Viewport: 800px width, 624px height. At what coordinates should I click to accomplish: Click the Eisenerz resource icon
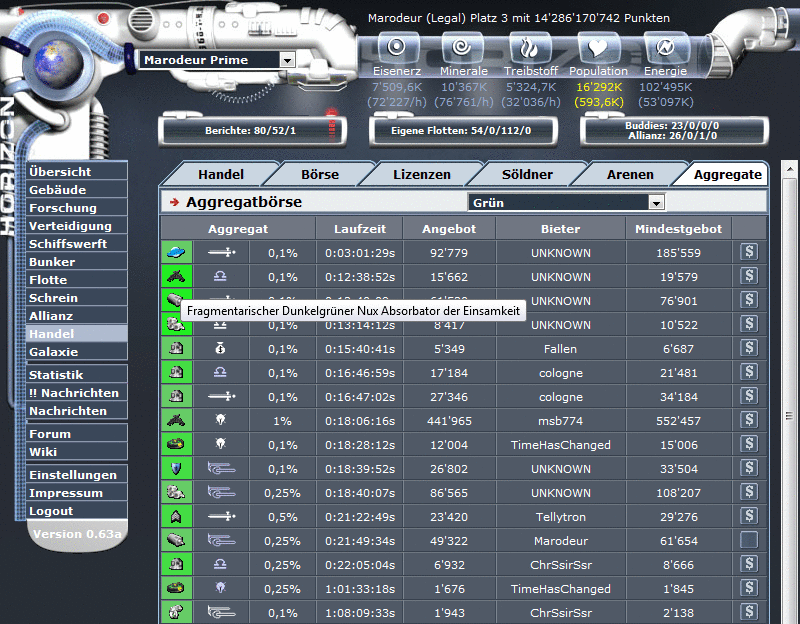[x=397, y=48]
